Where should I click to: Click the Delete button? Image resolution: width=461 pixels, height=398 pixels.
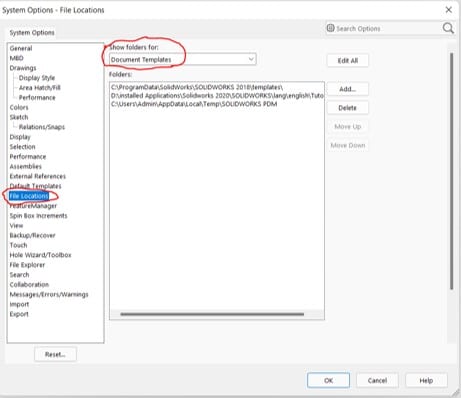(348, 108)
